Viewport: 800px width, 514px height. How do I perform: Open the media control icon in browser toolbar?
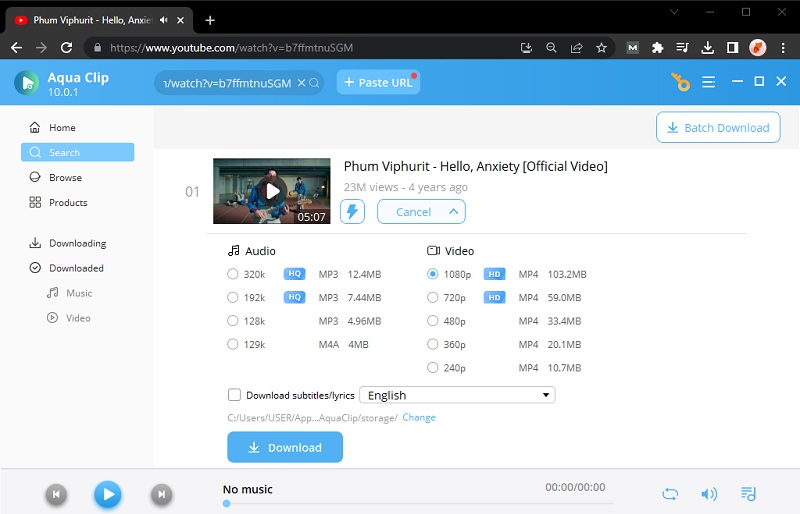tap(682, 48)
